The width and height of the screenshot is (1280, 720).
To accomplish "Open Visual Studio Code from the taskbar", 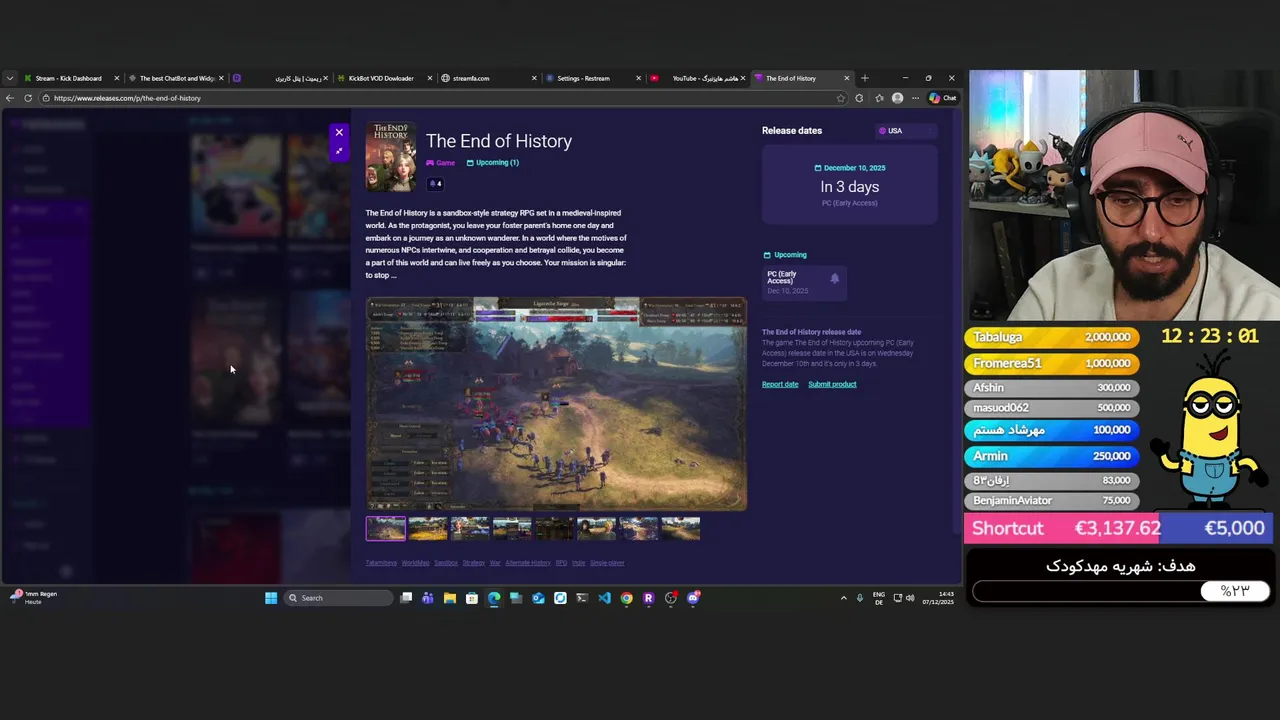I will point(604,598).
